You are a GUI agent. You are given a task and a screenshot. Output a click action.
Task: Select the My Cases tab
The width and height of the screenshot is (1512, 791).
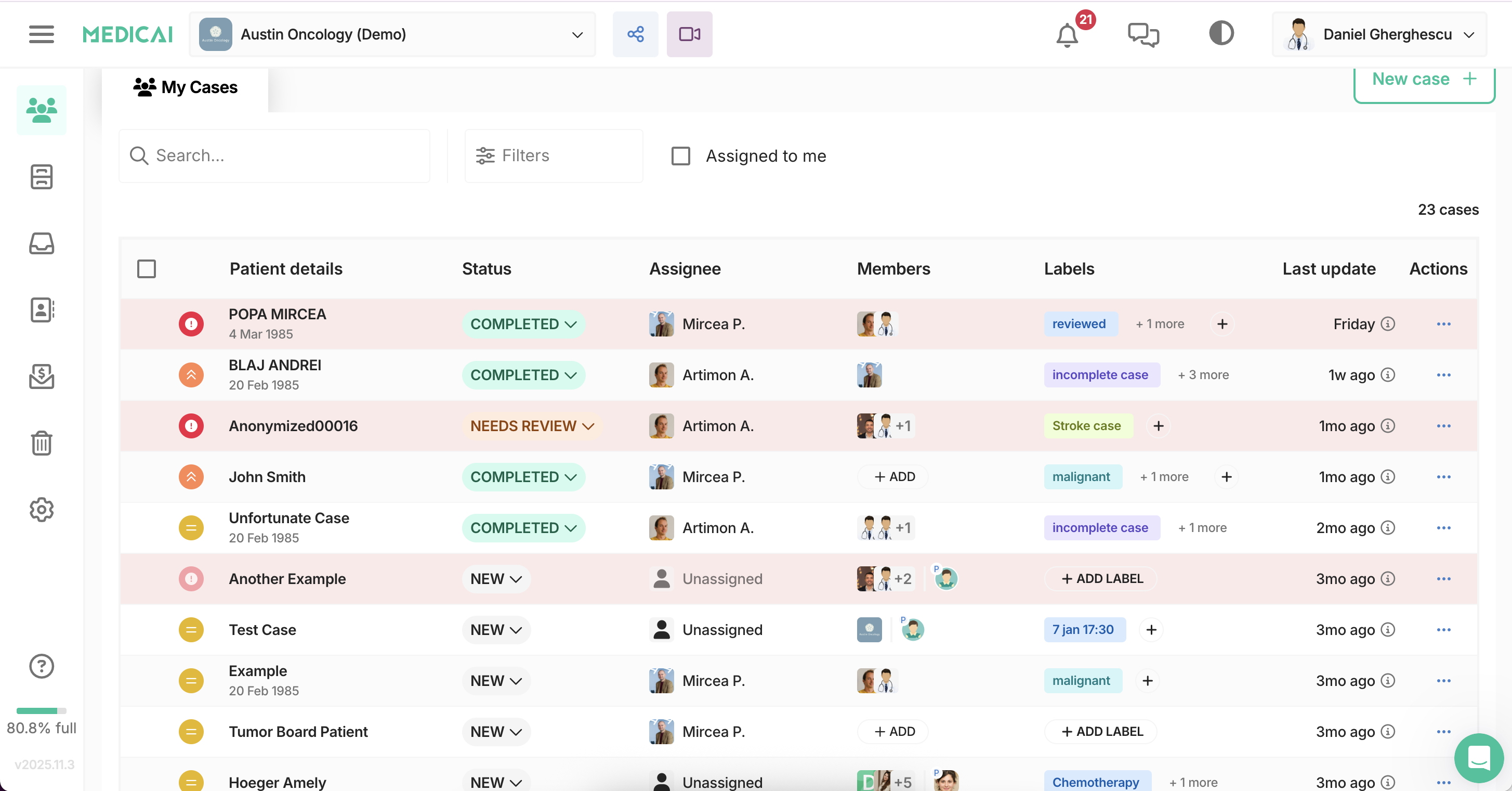tap(186, 87)
